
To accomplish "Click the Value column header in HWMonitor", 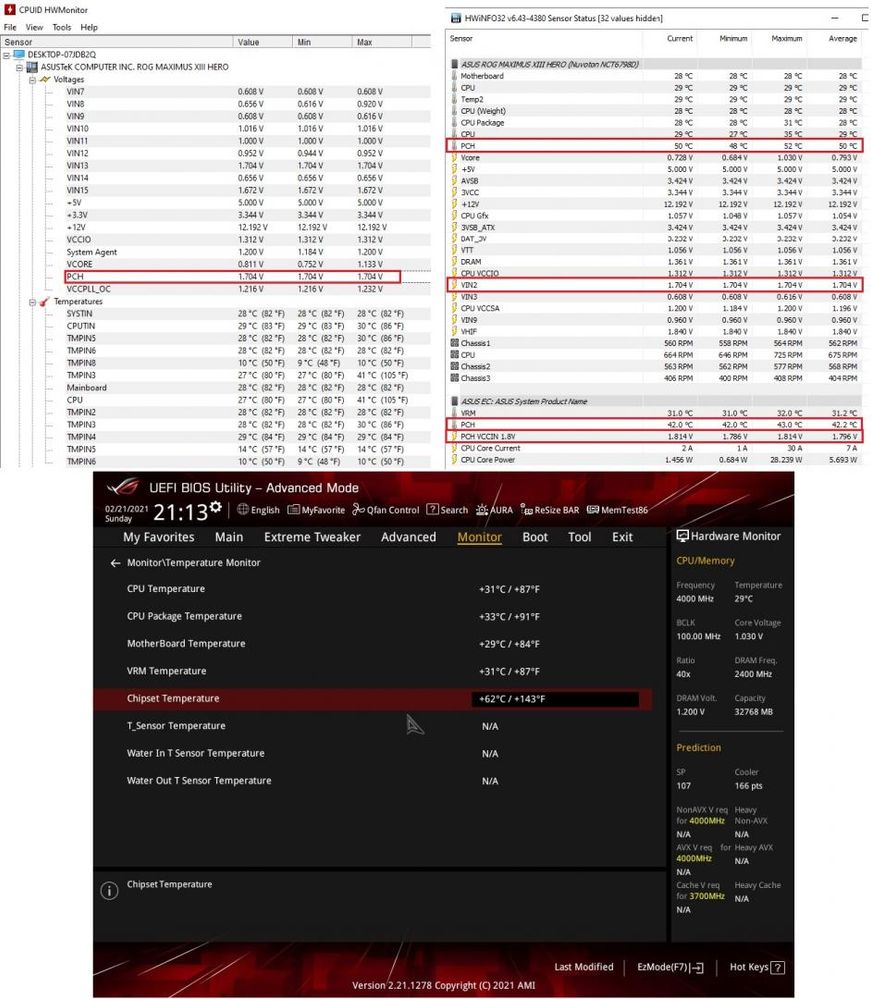I will coord(263,42).
